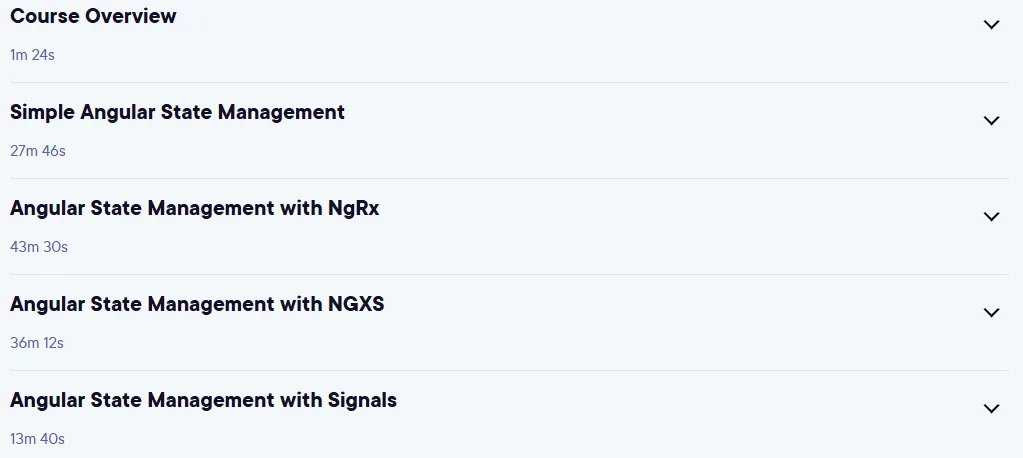Select the 13m 40s duration text

click(37, 439)
